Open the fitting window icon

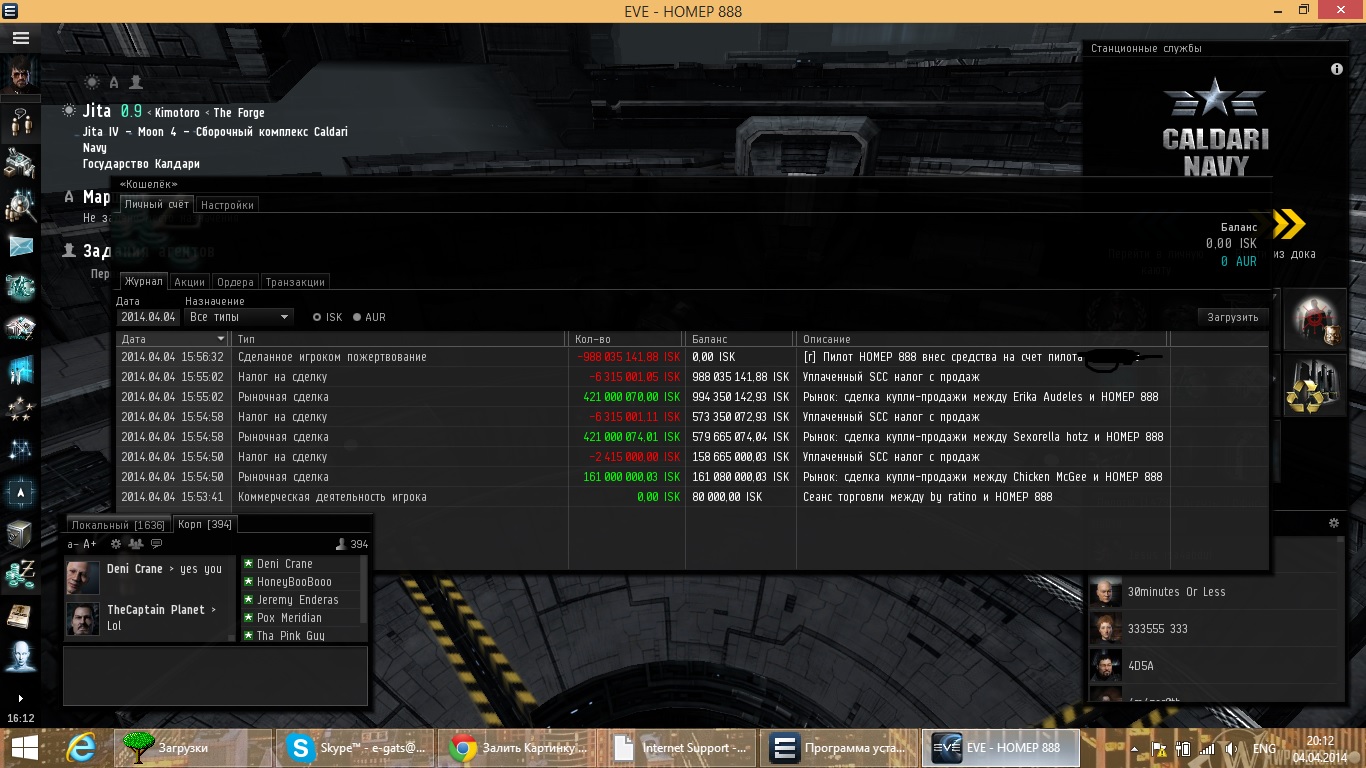point(20,287)
